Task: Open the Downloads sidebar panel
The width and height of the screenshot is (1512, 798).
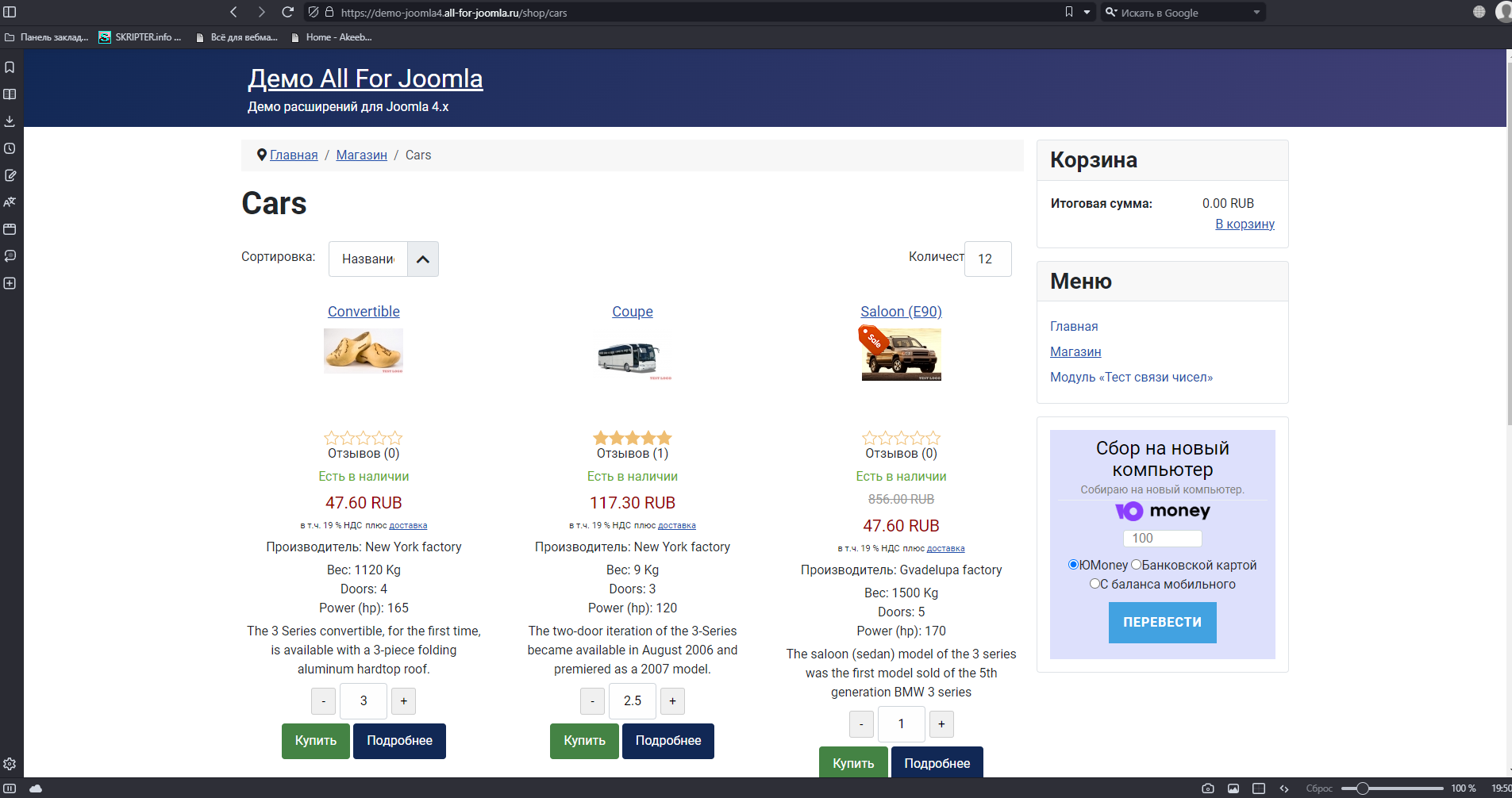Action: (x=10, y=121)
